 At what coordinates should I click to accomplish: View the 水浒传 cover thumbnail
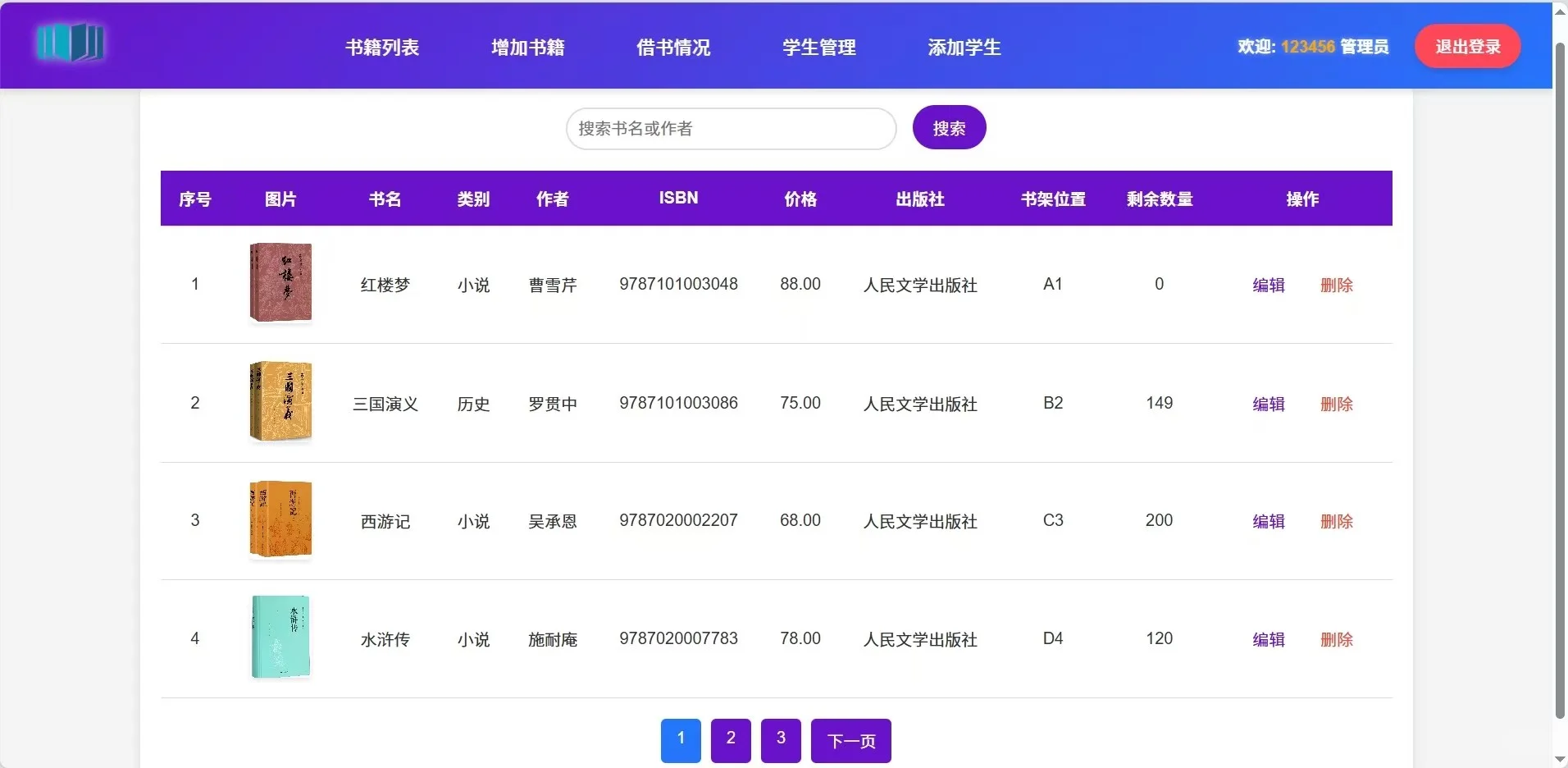280,638
